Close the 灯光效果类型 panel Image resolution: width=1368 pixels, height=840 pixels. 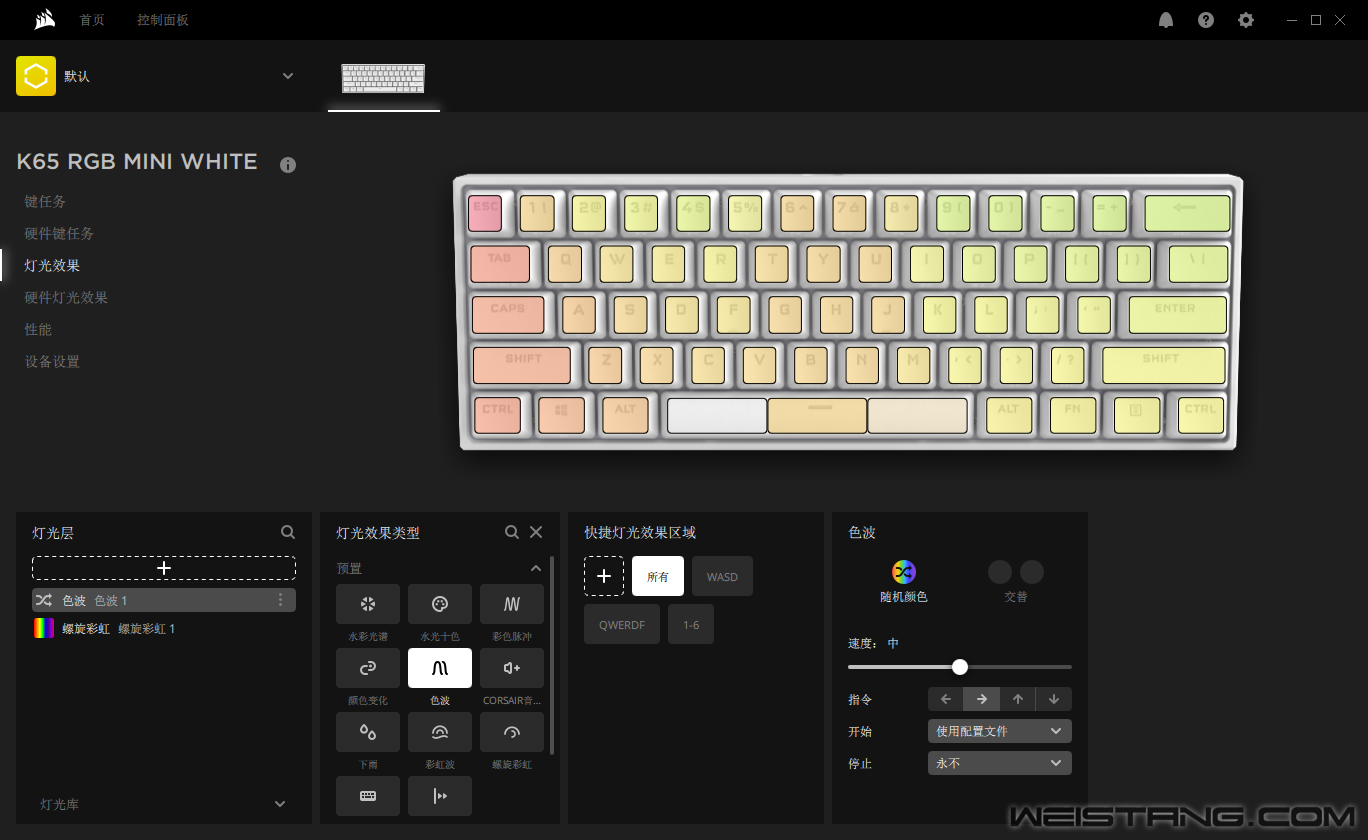coord(536,532)
